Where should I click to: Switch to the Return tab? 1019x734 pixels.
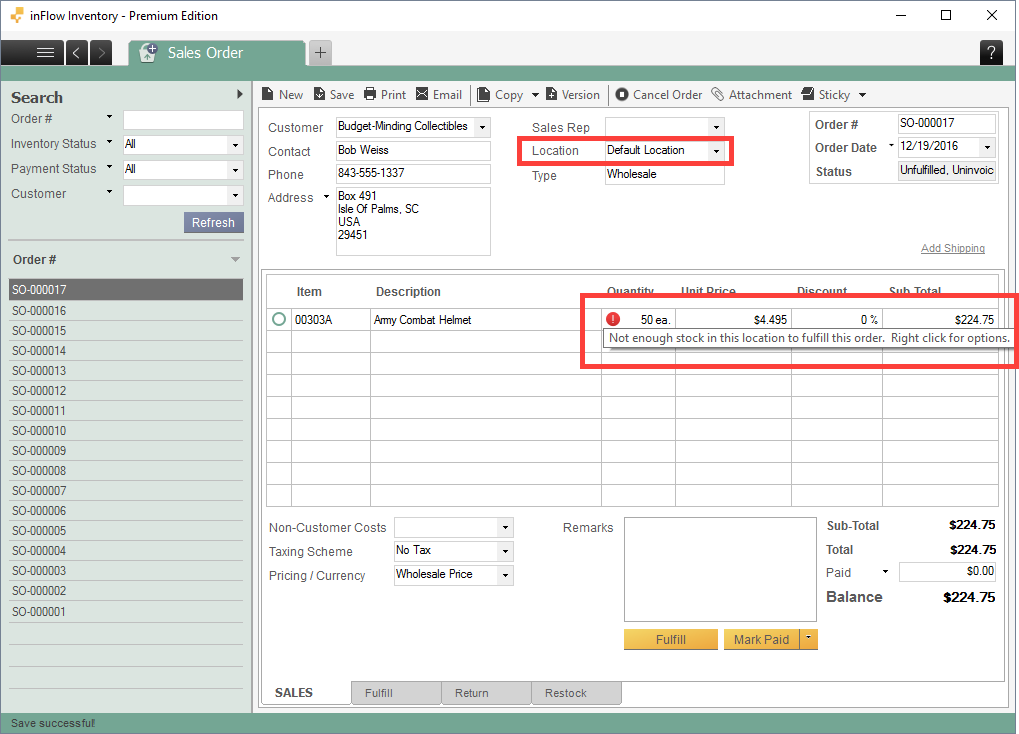486,693
